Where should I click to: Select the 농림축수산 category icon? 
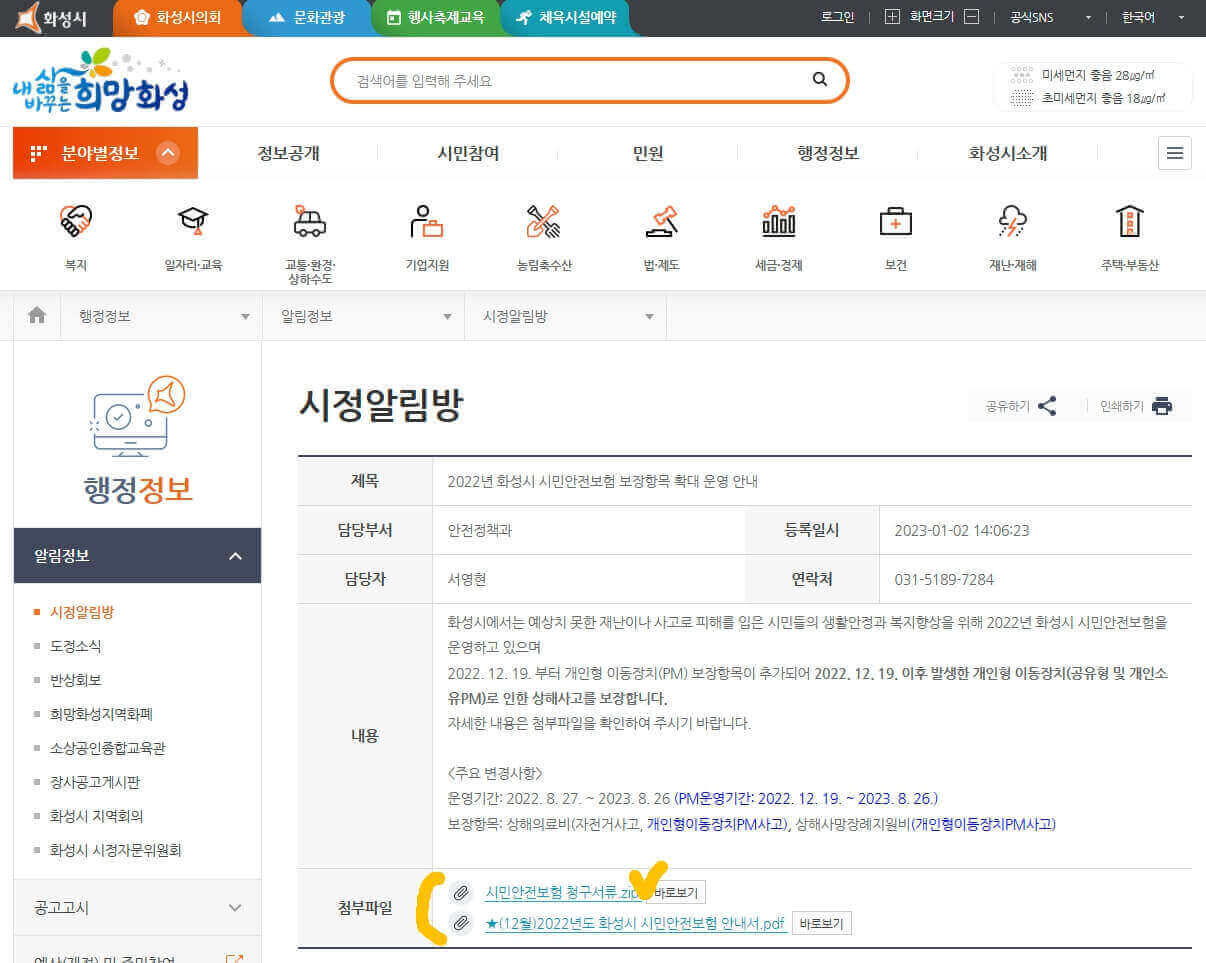[543, 220]
